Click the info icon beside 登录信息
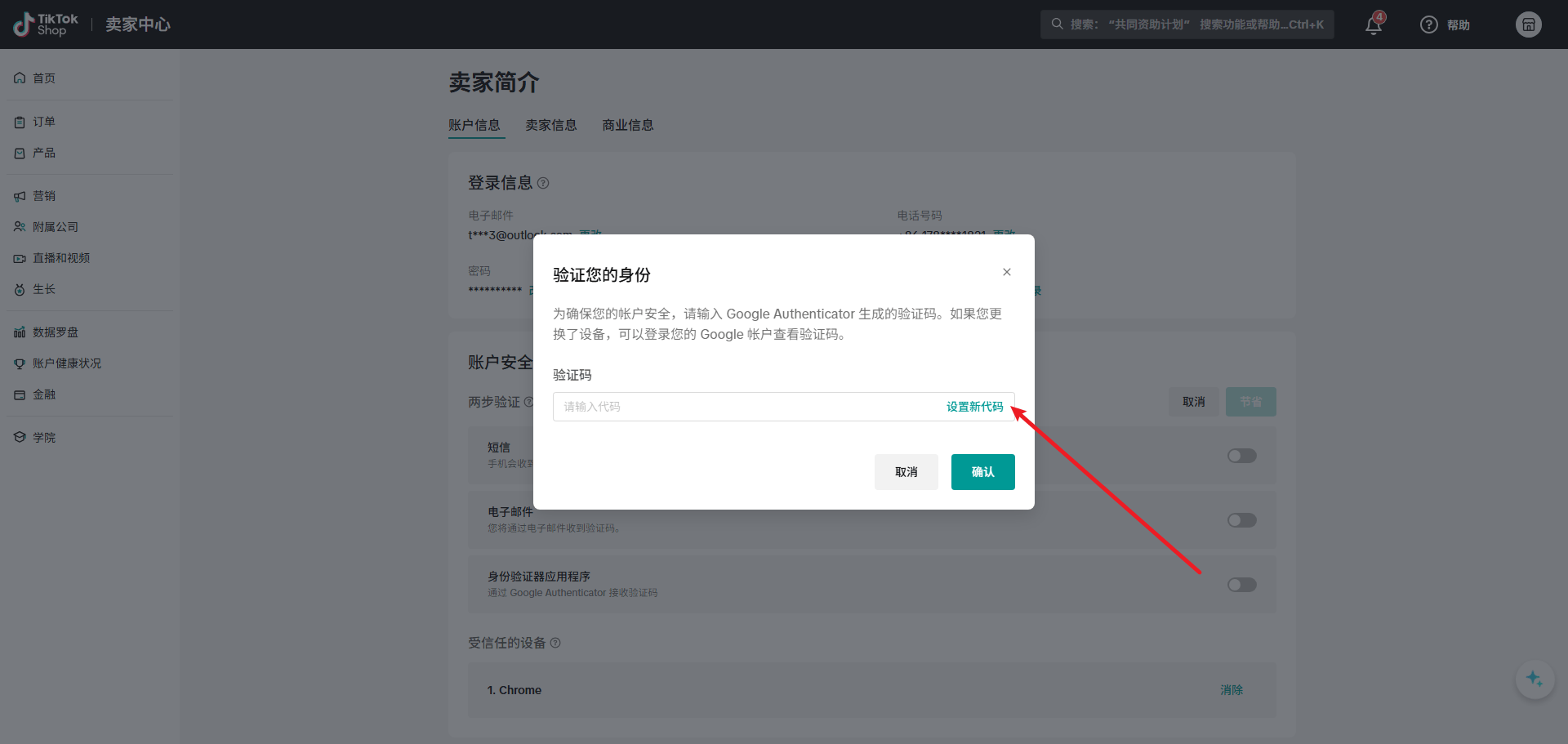Screen dimensions: 1568x744 tap(543, 183)
